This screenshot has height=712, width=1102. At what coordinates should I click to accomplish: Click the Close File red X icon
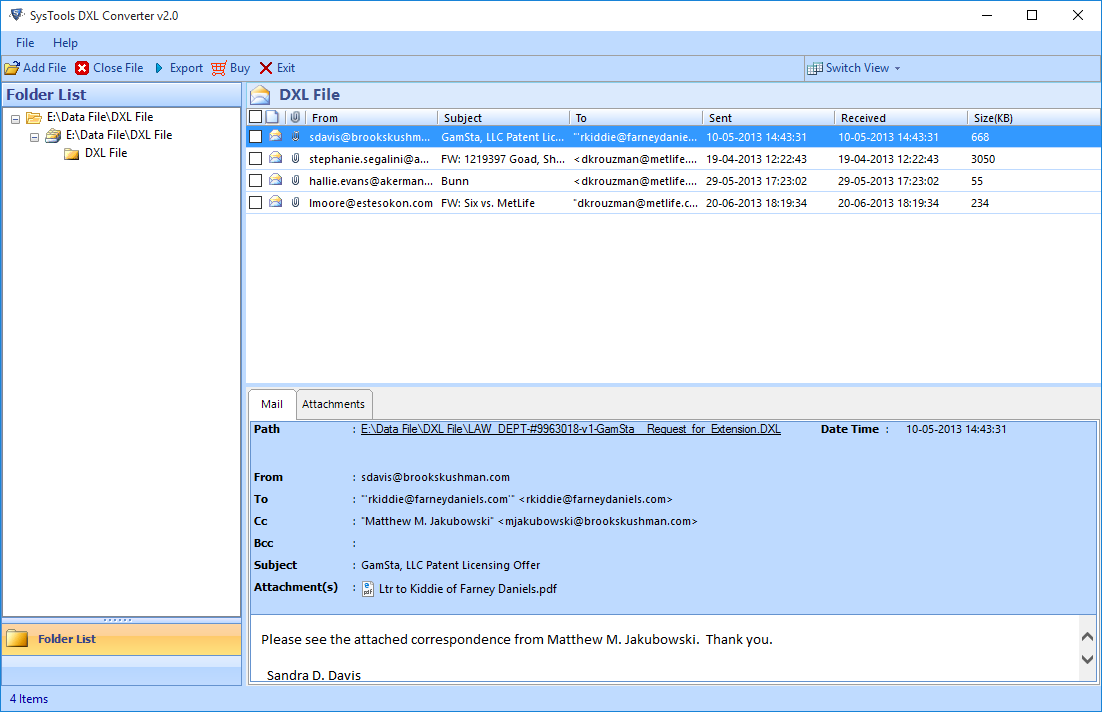pos(82,68)
